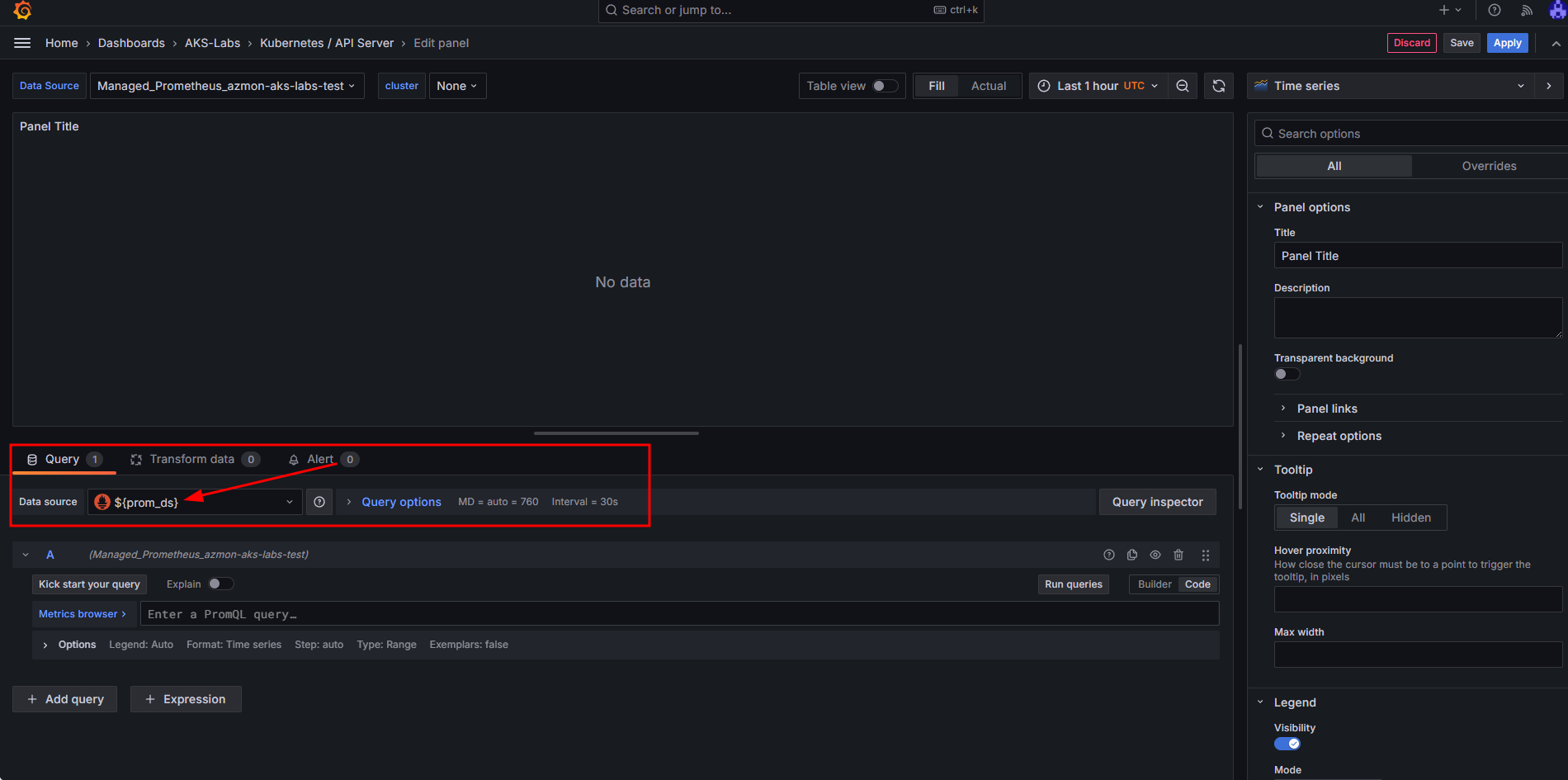
Task: Click Add query button
Action: (x=64, y=699)
